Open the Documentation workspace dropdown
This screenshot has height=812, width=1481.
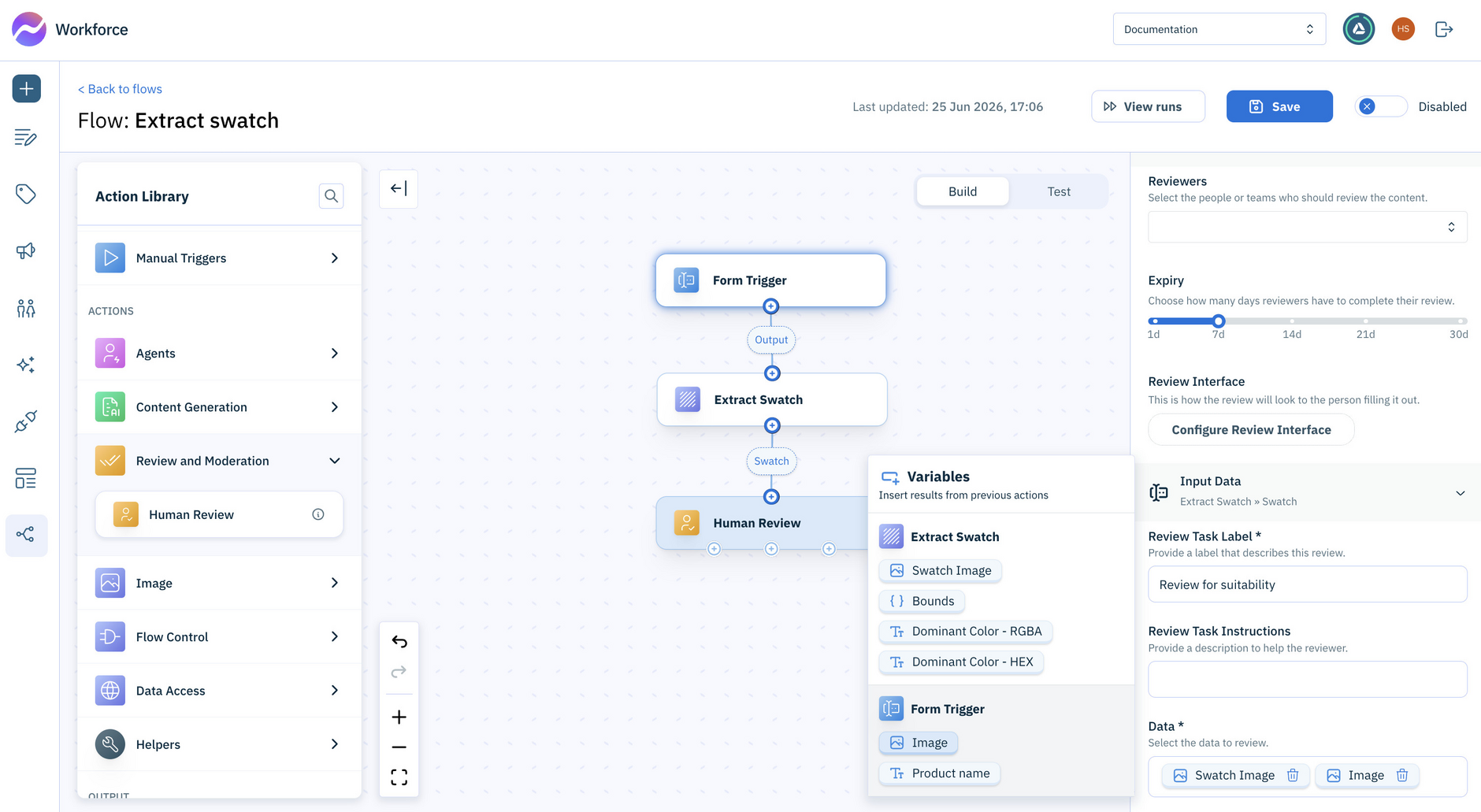(1219, 29)
